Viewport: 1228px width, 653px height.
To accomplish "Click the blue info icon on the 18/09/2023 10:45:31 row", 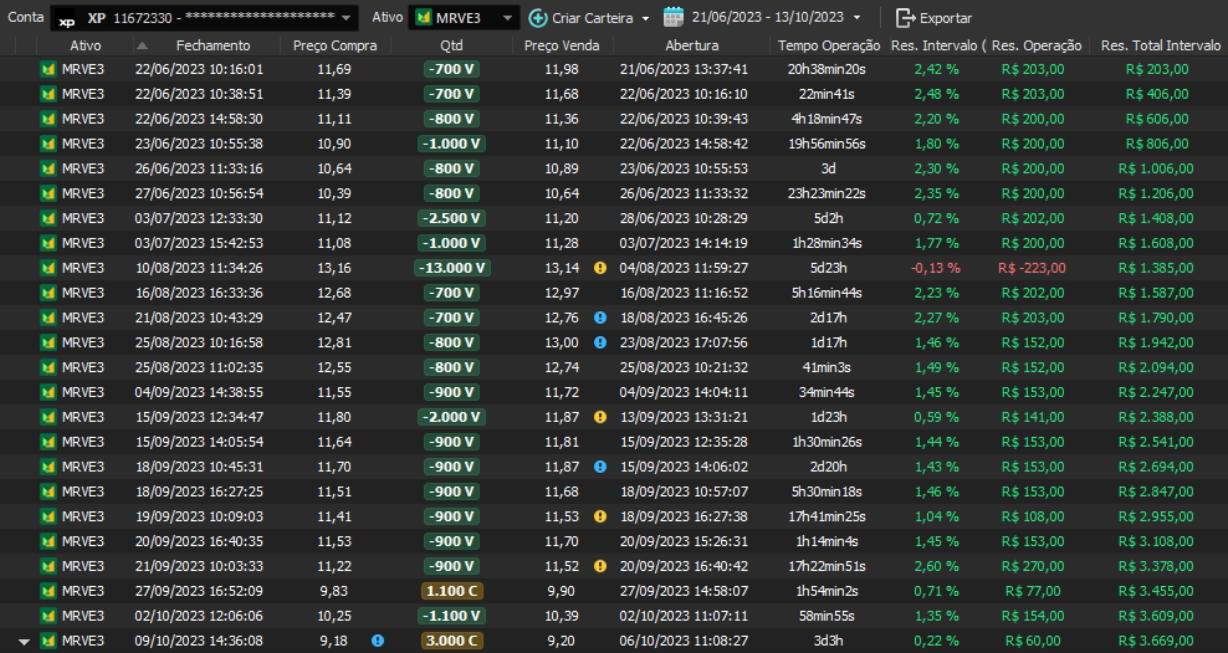I will pyautogui.click(x=600, y=467).
